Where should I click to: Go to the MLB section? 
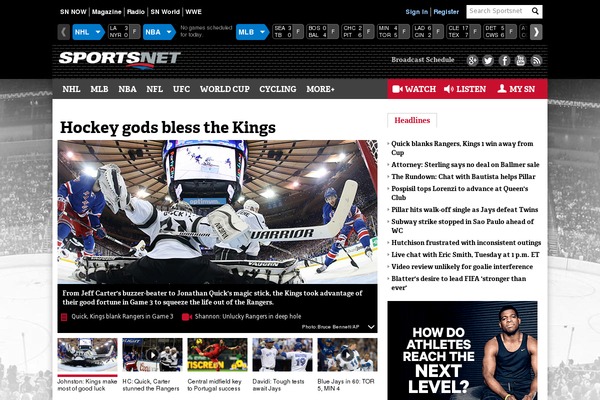point(99,89)
